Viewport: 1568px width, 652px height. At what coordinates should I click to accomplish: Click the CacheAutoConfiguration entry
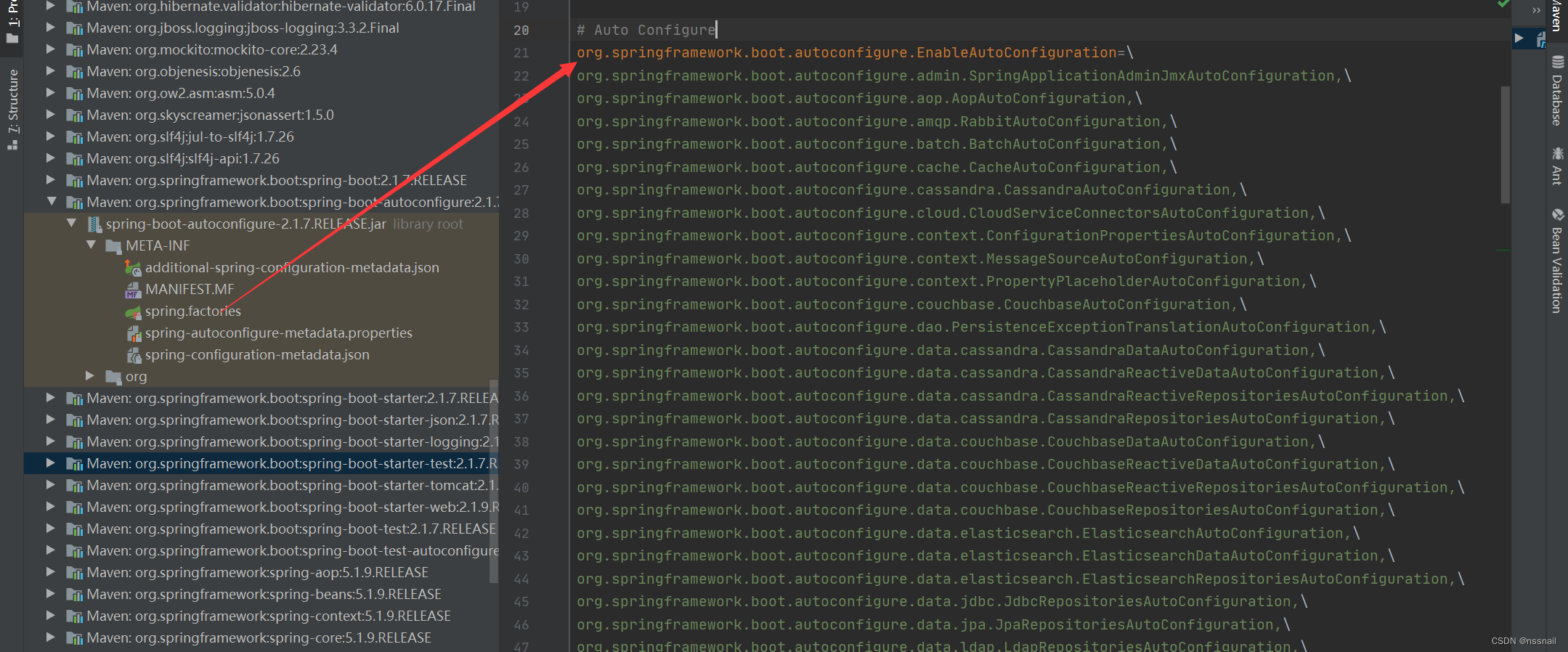coord(872,167)
